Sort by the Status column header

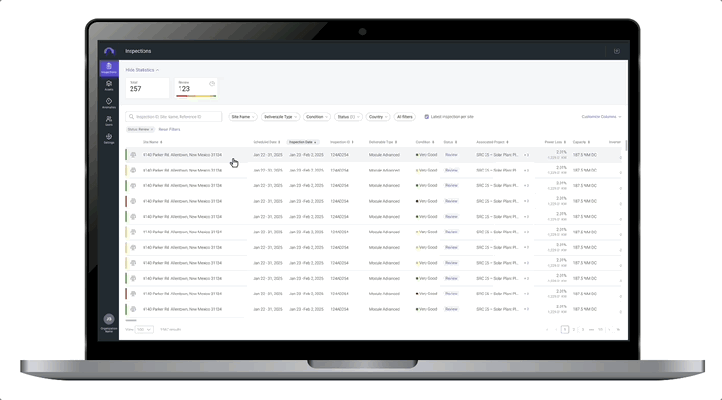pos(450,142)
